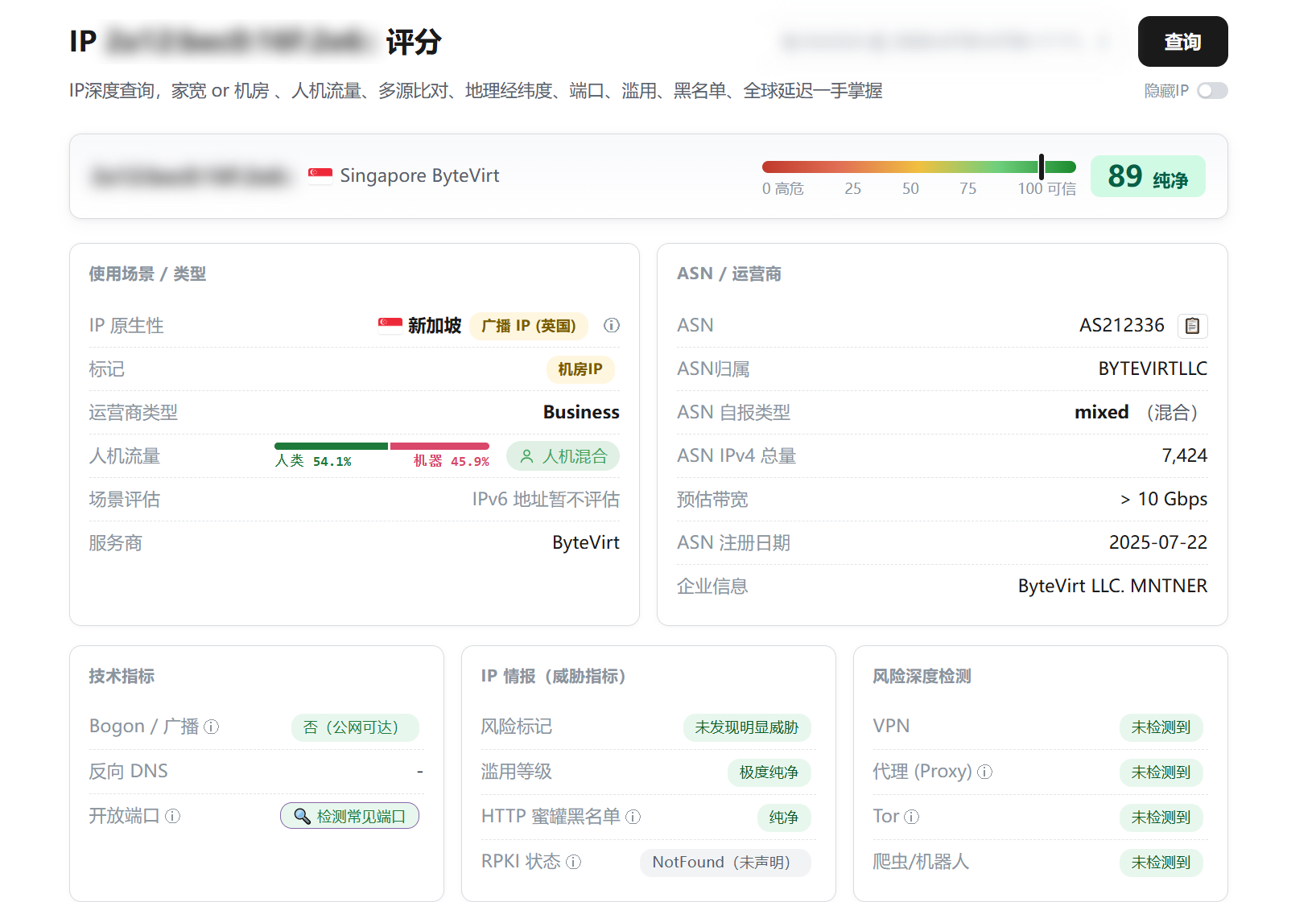Click the 机房IP tag
The height and width of the screenshot is (902, 1316).
tap(580, 369)
